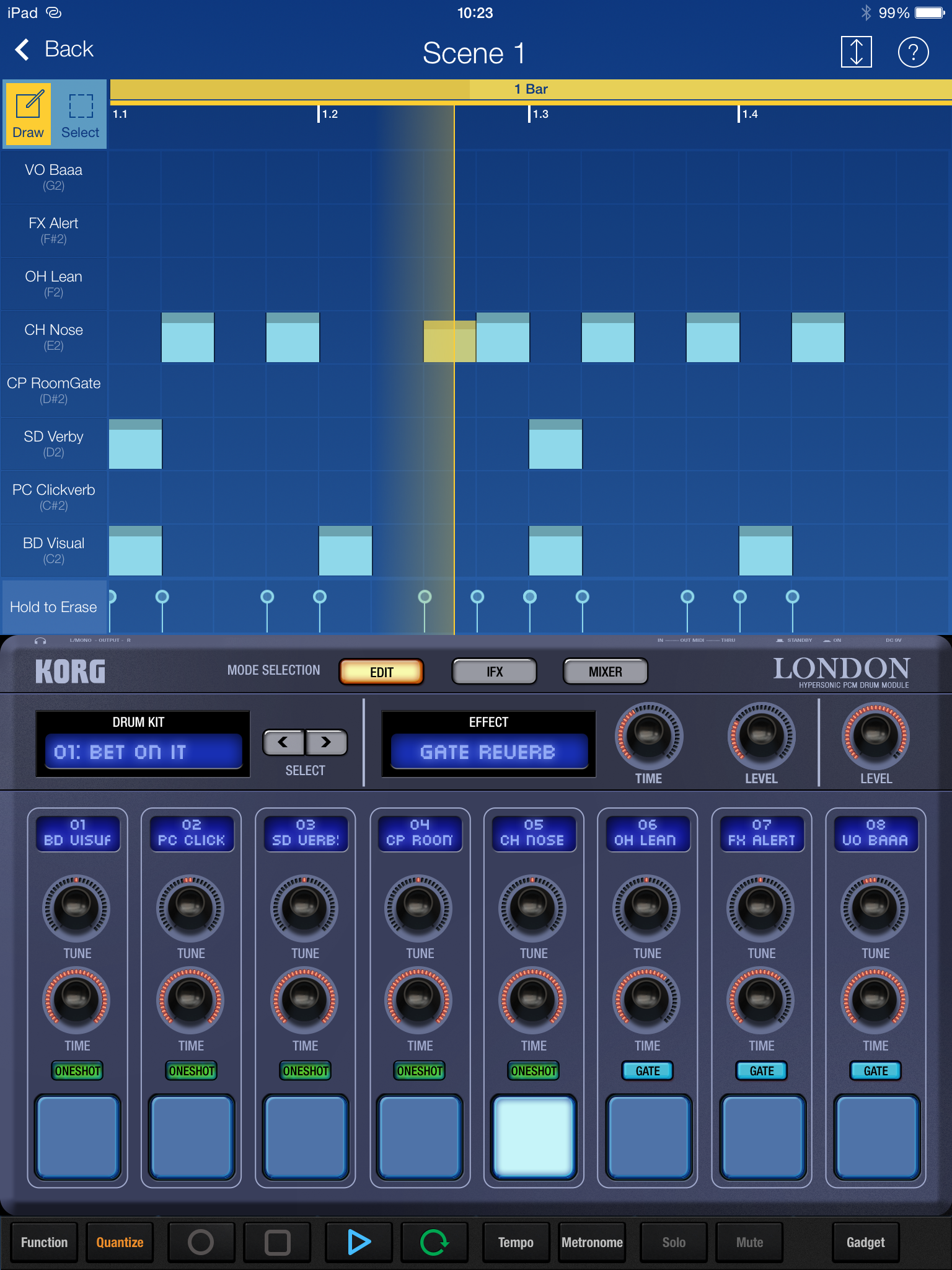Open sample selector for 07 FX Alert
Image resolution: width=952 pixels, height=1270 pixels.
pos(762,833)
